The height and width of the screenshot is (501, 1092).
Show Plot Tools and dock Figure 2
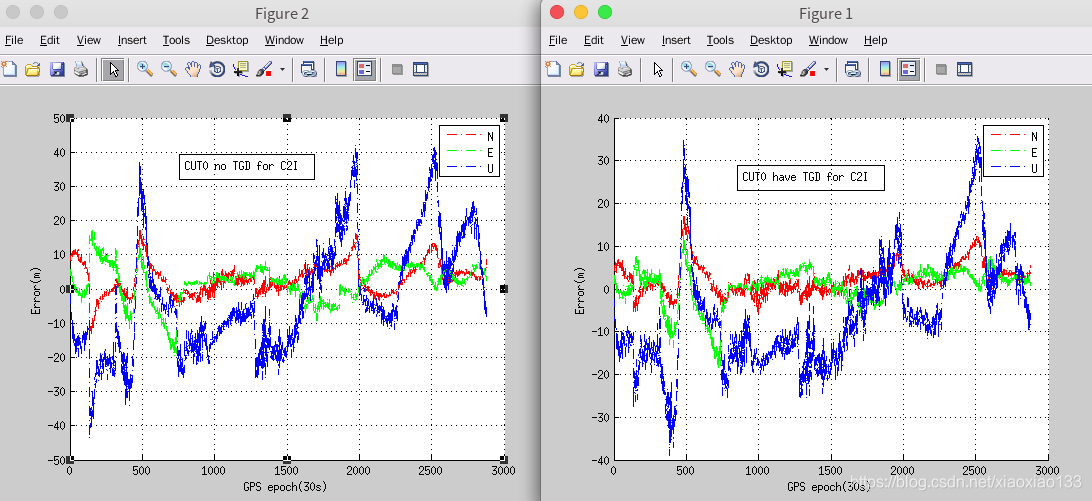pyautogui.click(x=421, y=69)
